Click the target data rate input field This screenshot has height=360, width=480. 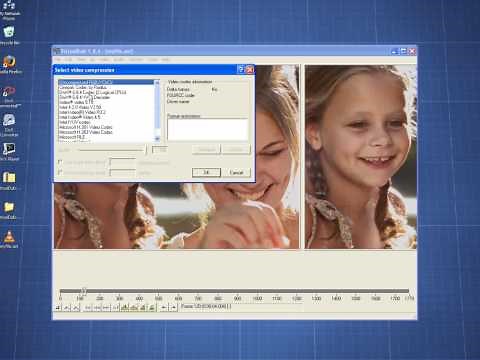coord(123,162)
